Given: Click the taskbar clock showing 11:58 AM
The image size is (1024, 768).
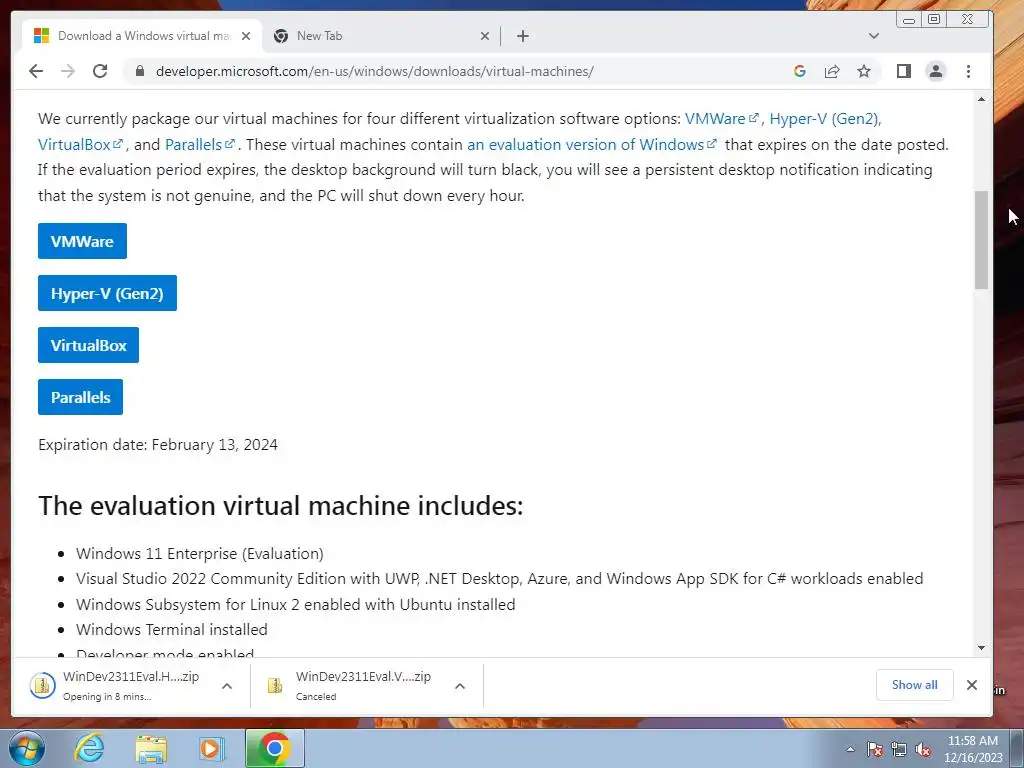Looking at the screenshot, I should [x=973, y=748].
